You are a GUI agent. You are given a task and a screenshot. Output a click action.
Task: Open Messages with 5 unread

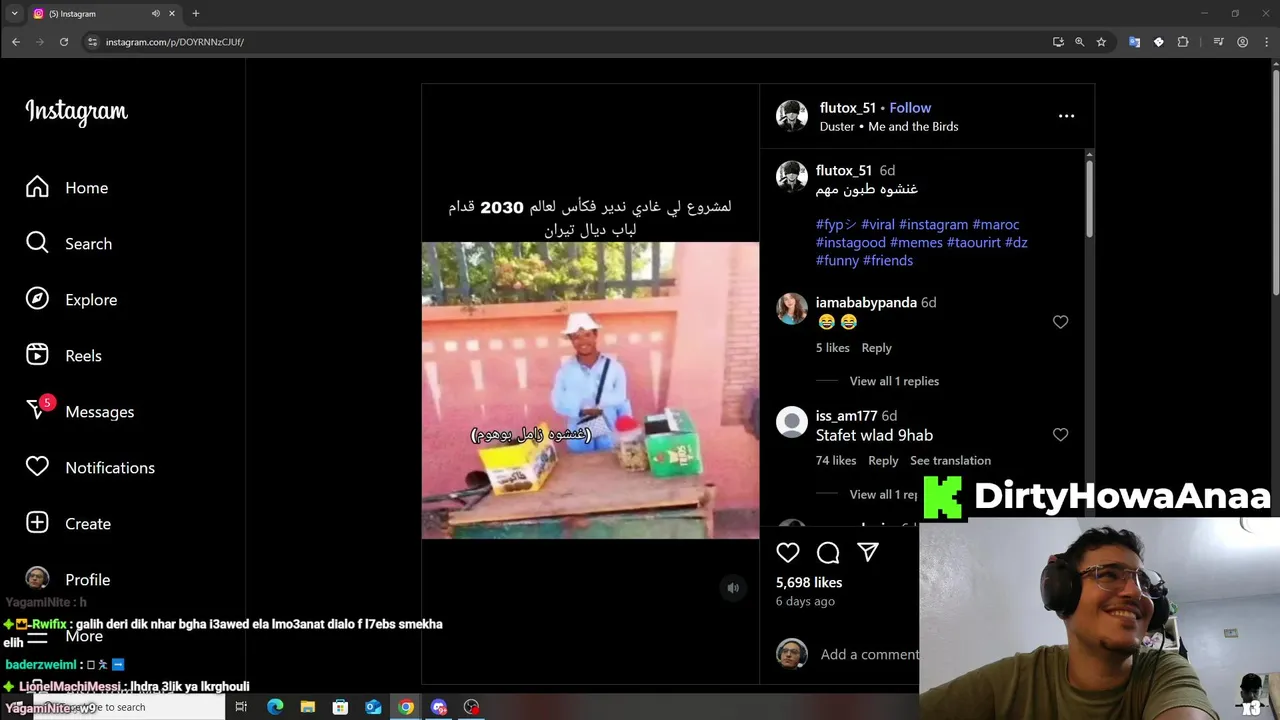80,411
